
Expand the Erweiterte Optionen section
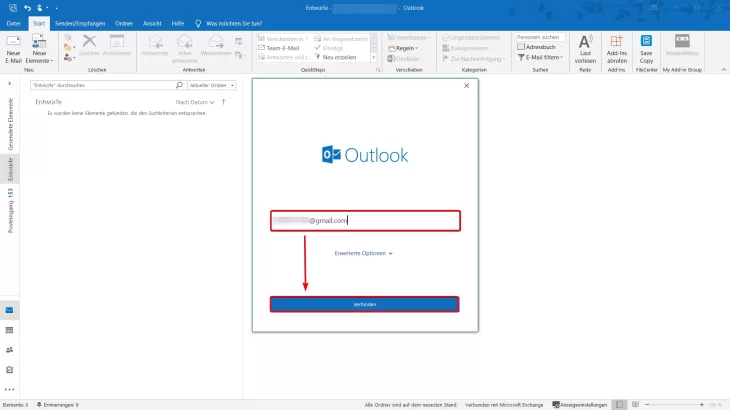[x=364, y=253]
